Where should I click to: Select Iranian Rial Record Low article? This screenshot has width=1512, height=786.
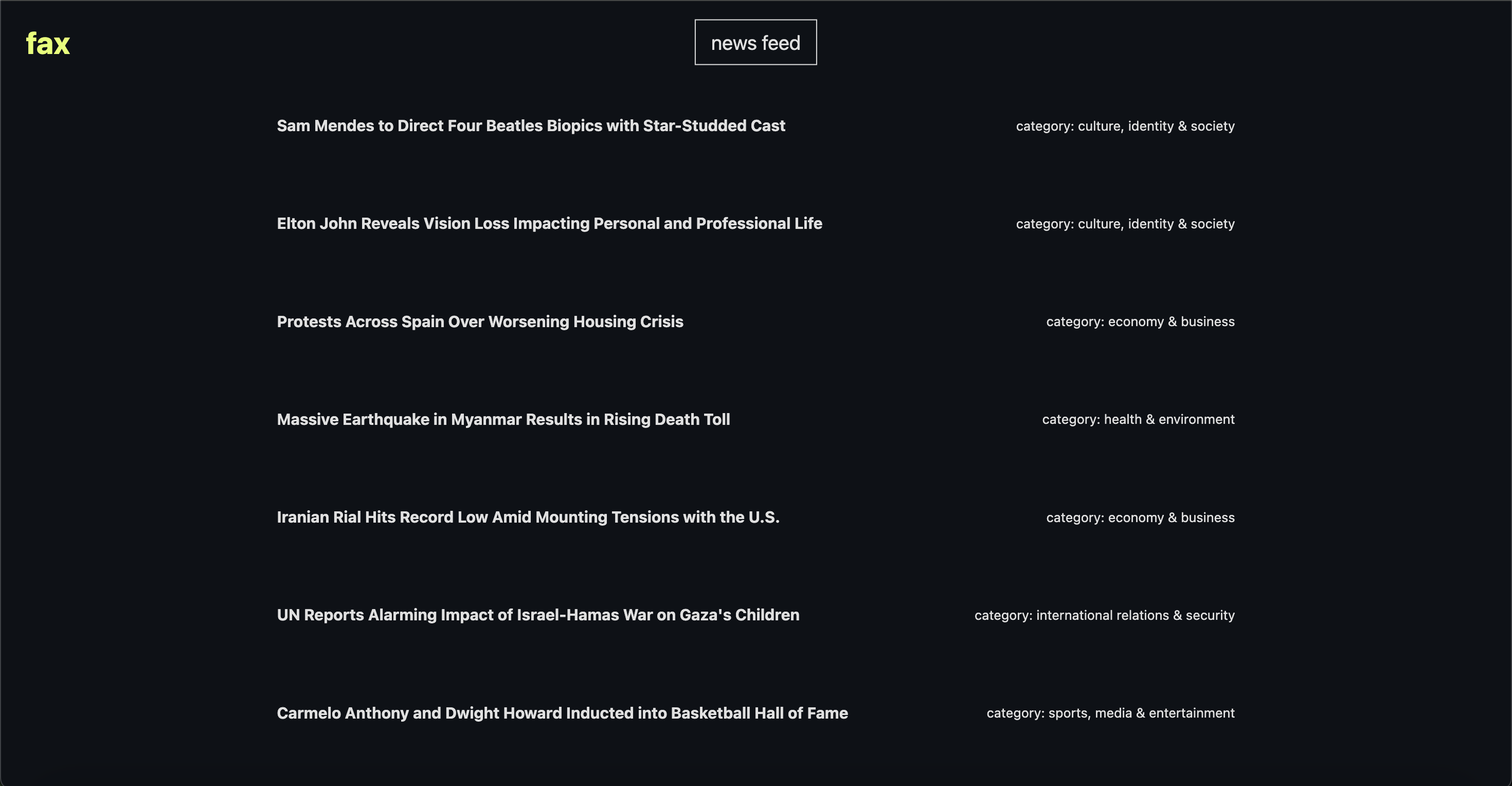click(x=528, y=517)
